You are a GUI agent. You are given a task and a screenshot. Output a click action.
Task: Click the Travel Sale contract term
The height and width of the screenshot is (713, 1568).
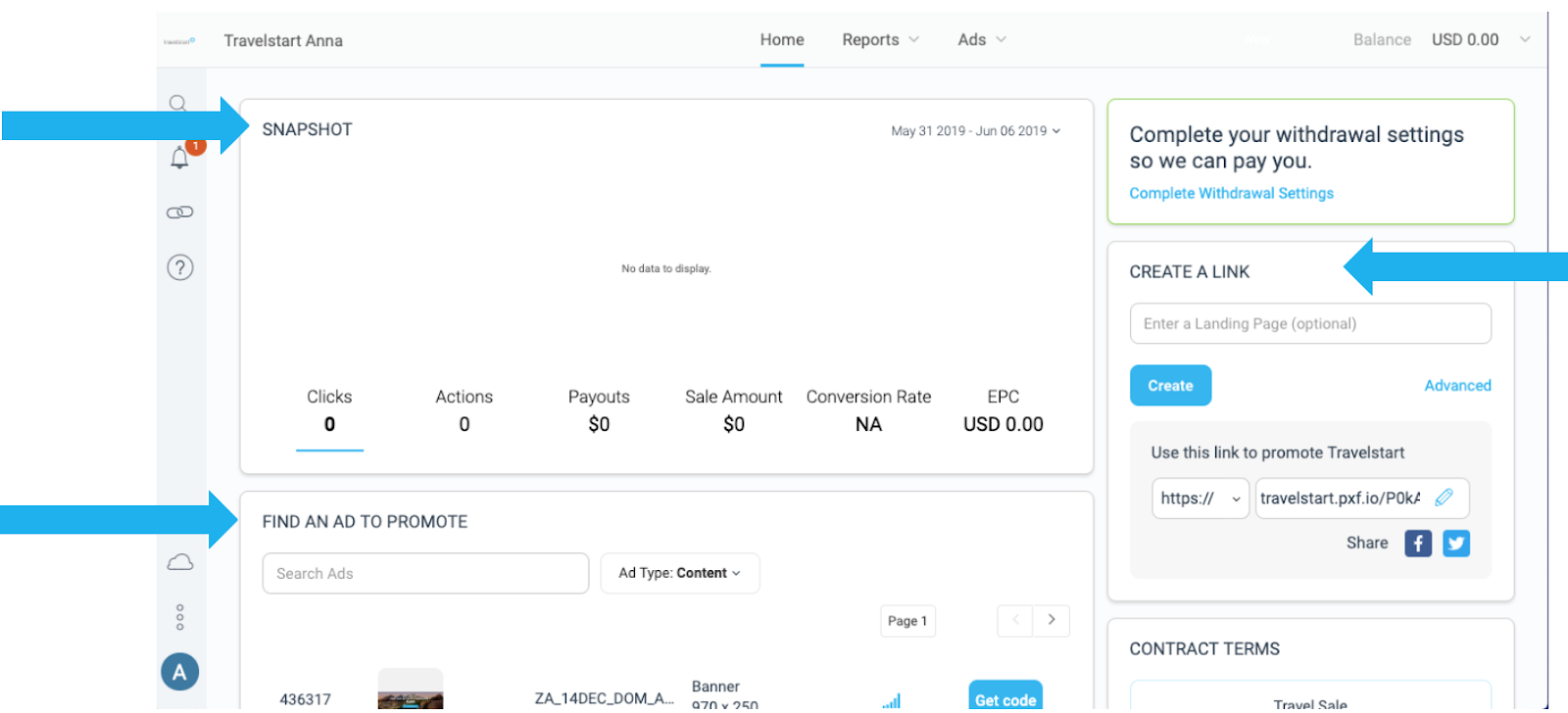[x=1310, y=703]
